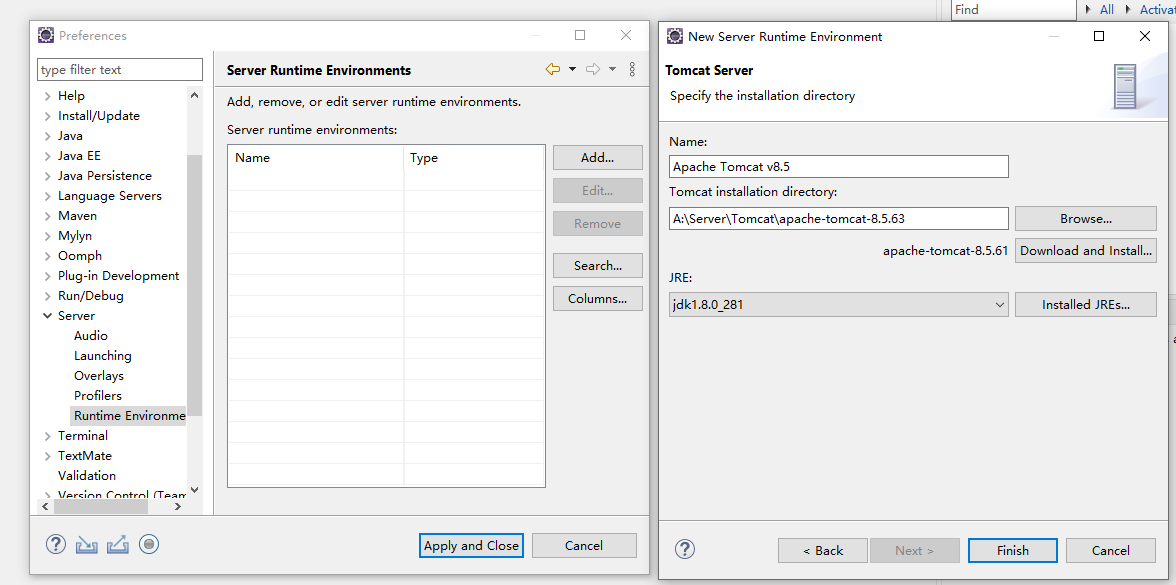Toggle the Oomph preference recorder icon
Image resolution: width=1176 pixels, height=585 pixels.
[149, 544]
